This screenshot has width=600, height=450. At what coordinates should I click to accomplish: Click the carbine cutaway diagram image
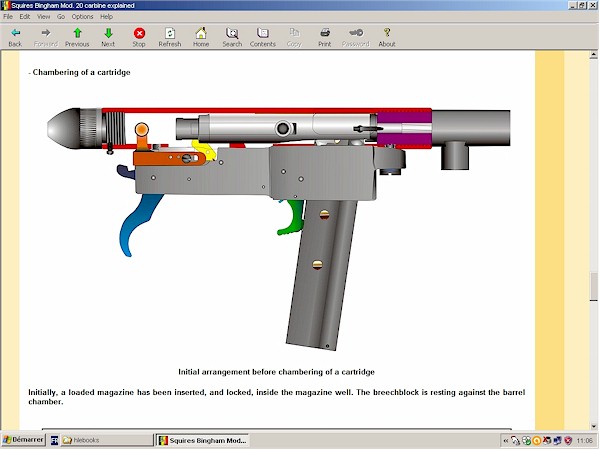click(x=279, y=229)
